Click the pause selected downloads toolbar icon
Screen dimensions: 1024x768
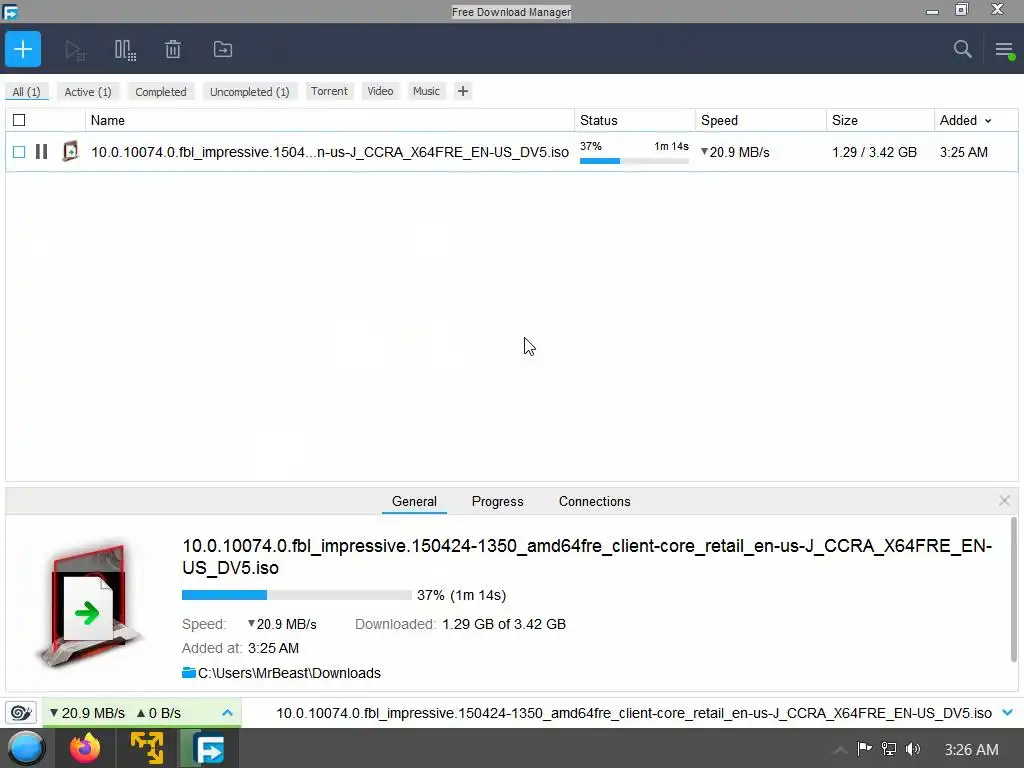pyautogui.click(x=125, y=50)
